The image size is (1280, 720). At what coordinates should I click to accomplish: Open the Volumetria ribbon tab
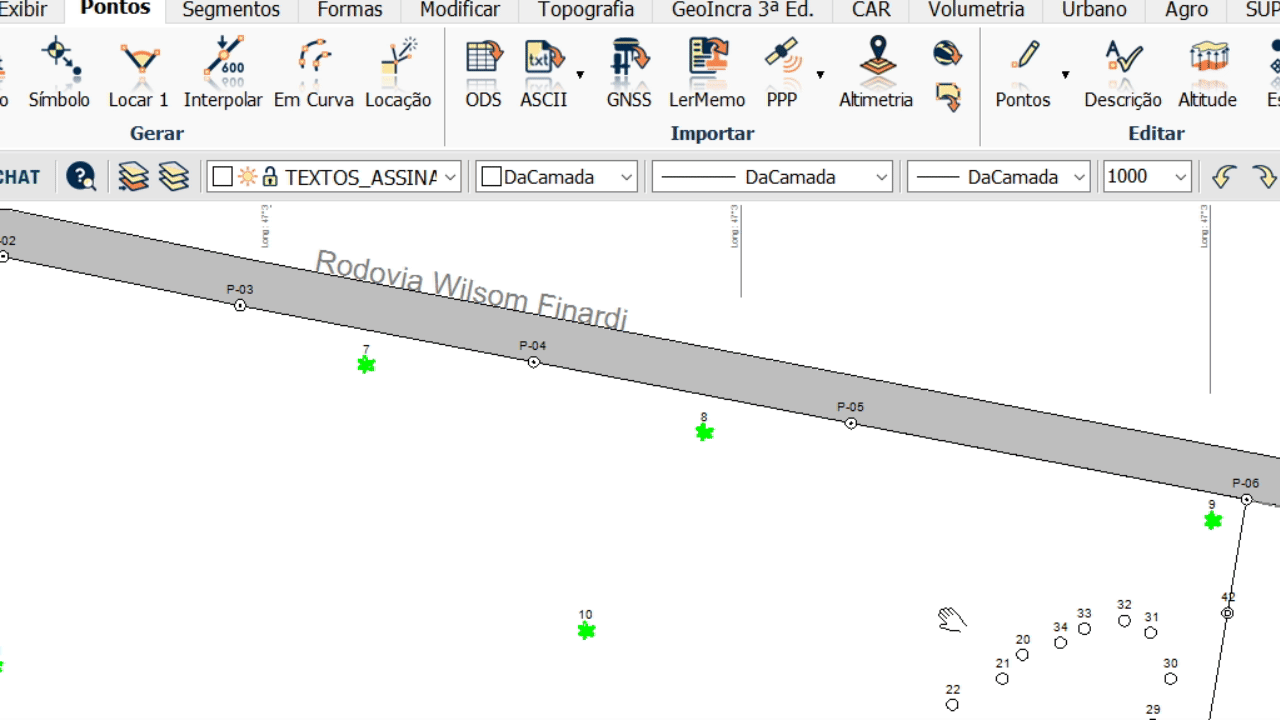[x=976, y=11]
